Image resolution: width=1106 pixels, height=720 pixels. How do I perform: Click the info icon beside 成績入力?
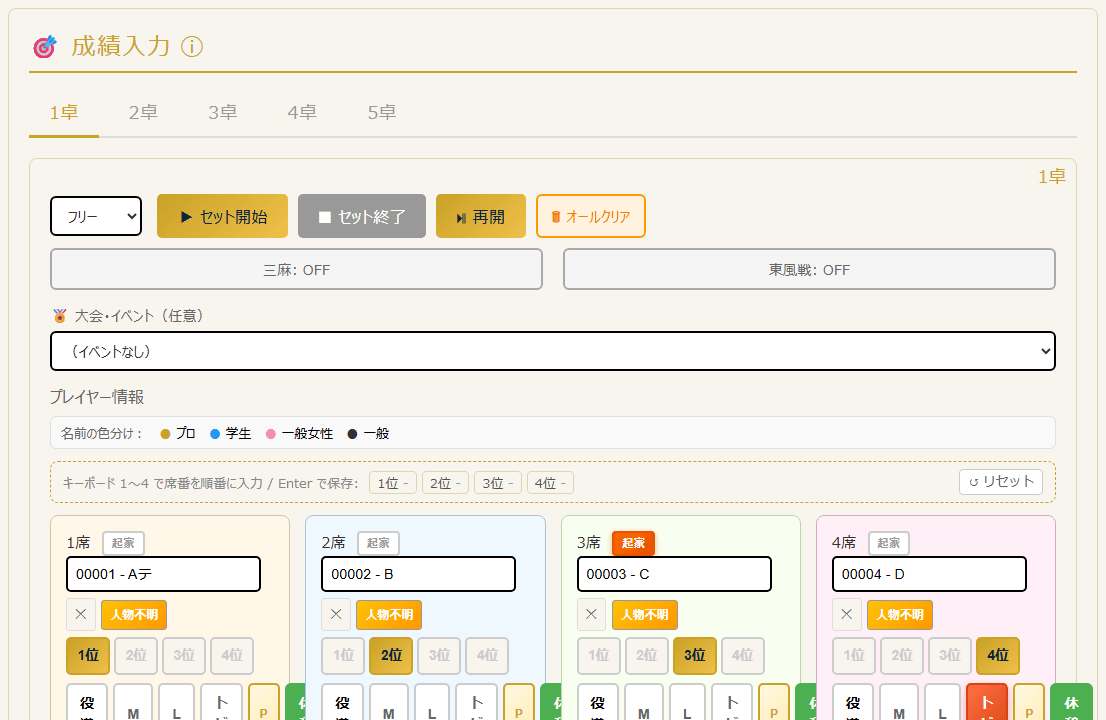tap(192, 47)
